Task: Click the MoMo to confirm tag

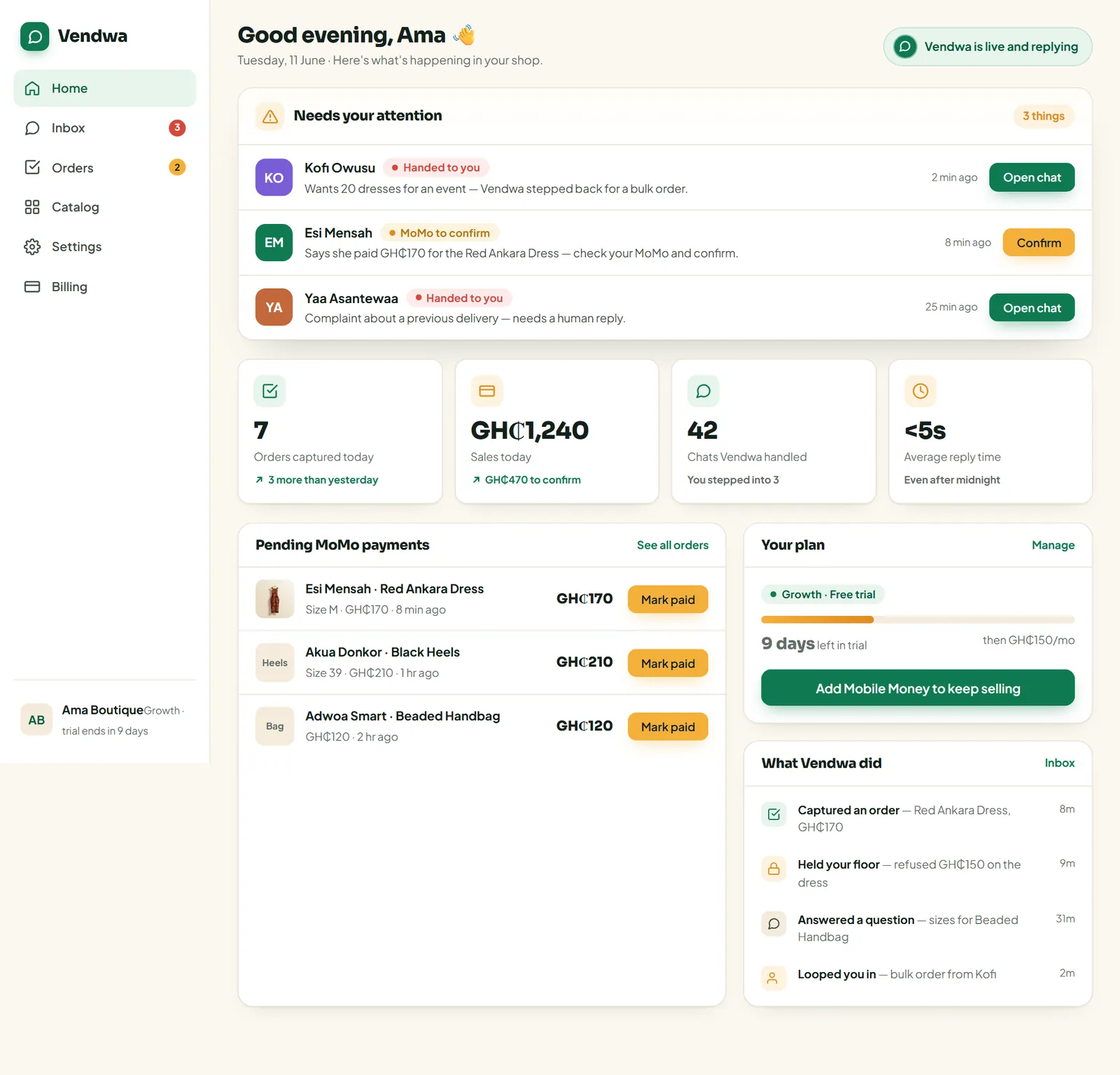Action: pos(440,233)
